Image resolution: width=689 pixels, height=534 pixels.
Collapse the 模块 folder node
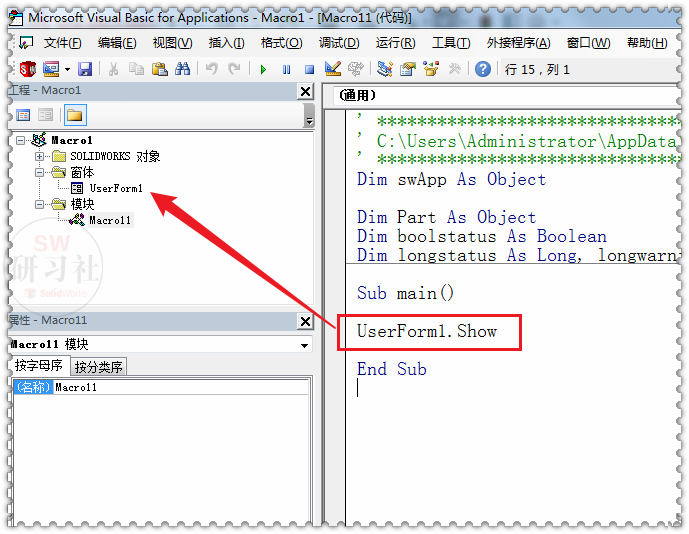pos(40,204)
